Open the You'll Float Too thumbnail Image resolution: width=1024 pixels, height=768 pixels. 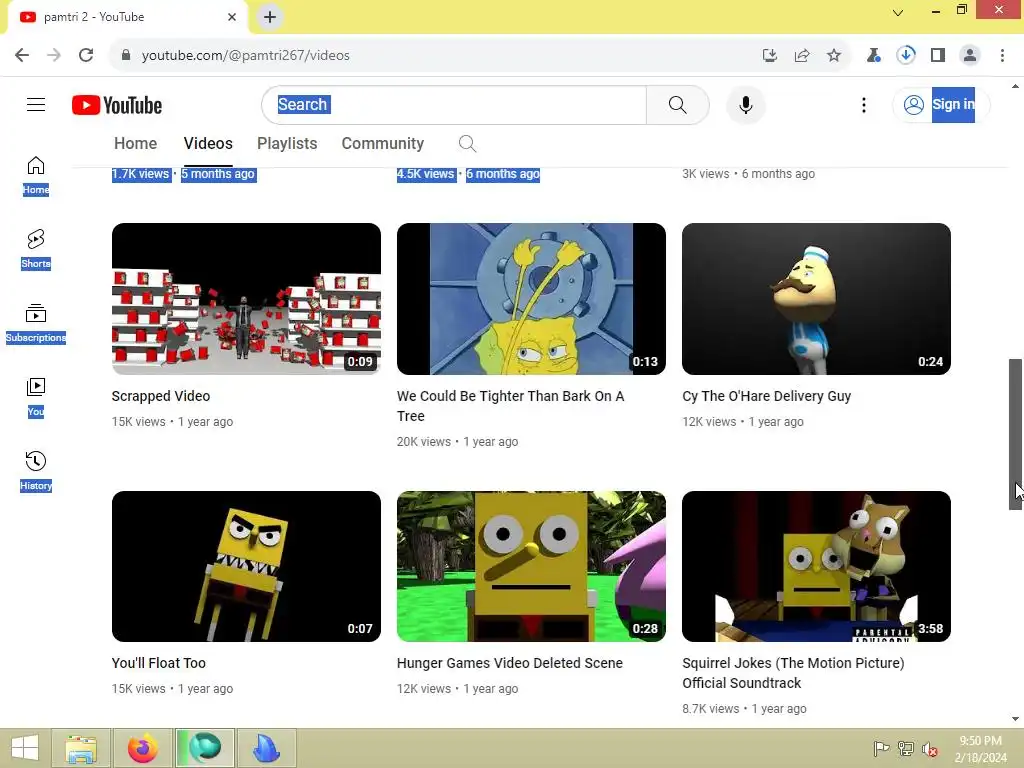246,566
